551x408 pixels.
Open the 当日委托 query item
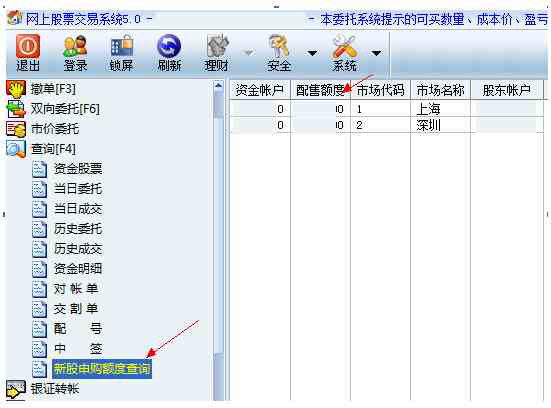pyautogui.click(x=78, y=189)
